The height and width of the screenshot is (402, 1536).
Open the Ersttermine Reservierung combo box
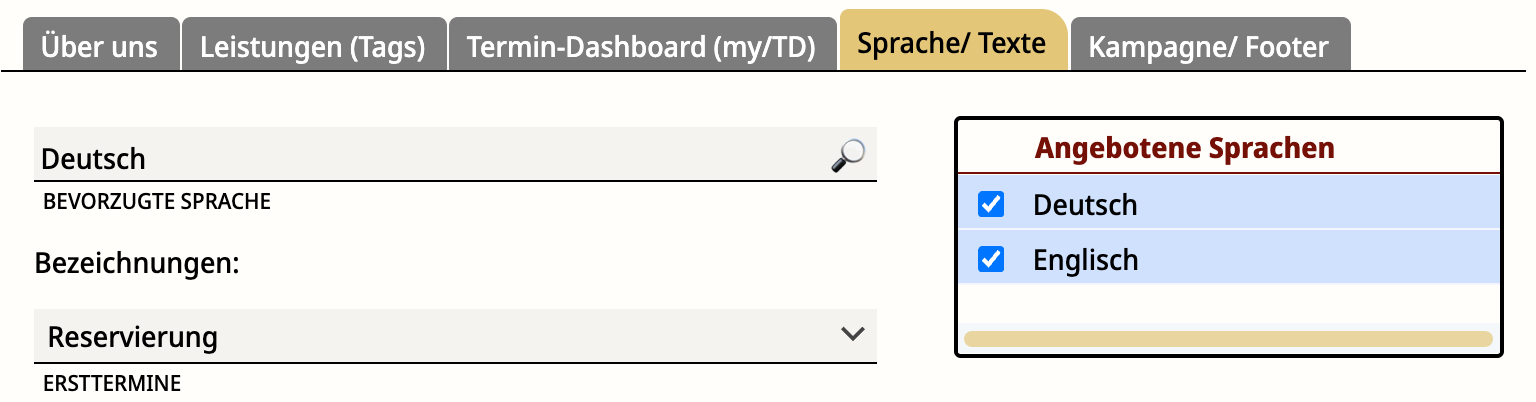pos(455,336)
